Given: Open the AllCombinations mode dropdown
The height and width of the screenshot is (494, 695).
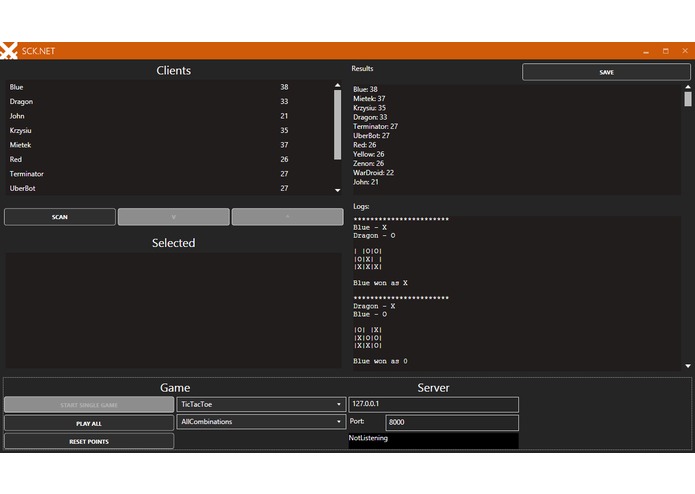Looking at the screenshot, I should [x=261, y=422].
